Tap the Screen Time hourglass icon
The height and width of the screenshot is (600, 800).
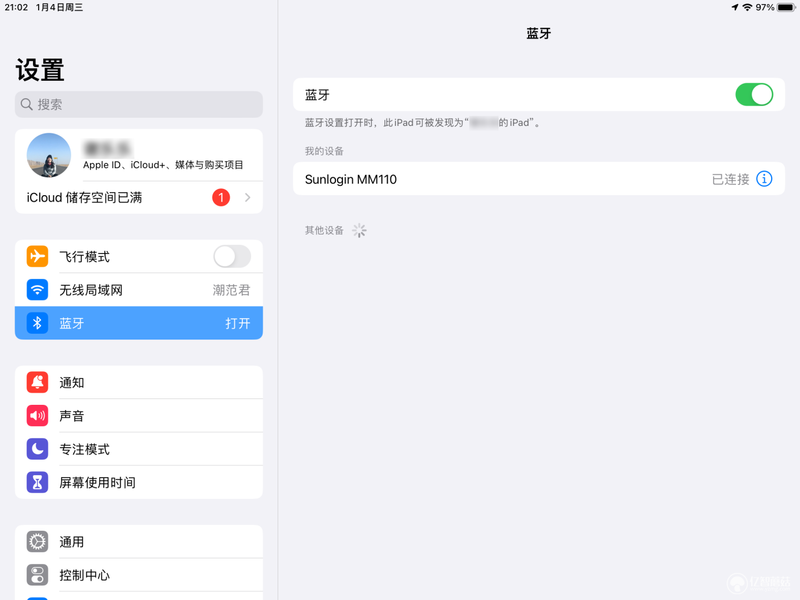tap(37, 482)
